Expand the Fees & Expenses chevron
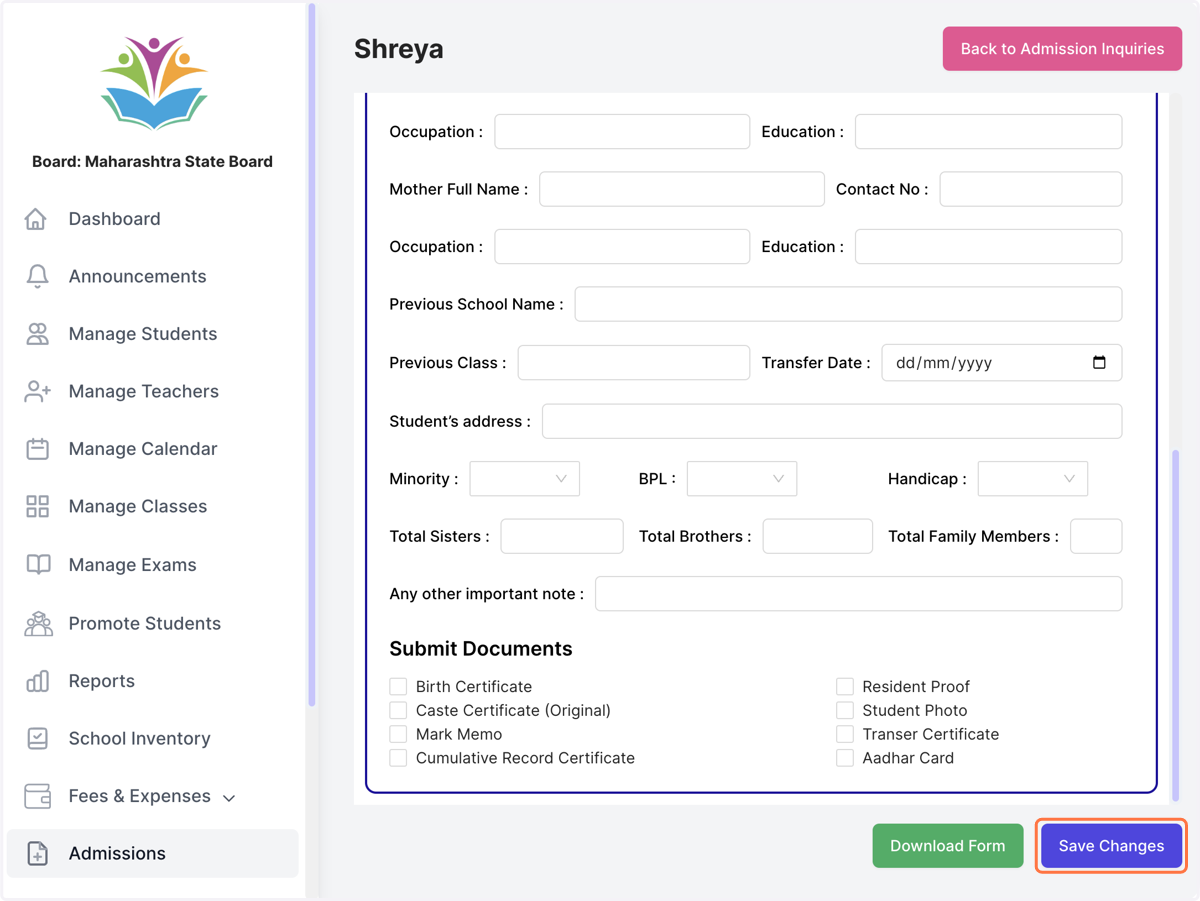The image size is (1200, 901). point(229,798)
